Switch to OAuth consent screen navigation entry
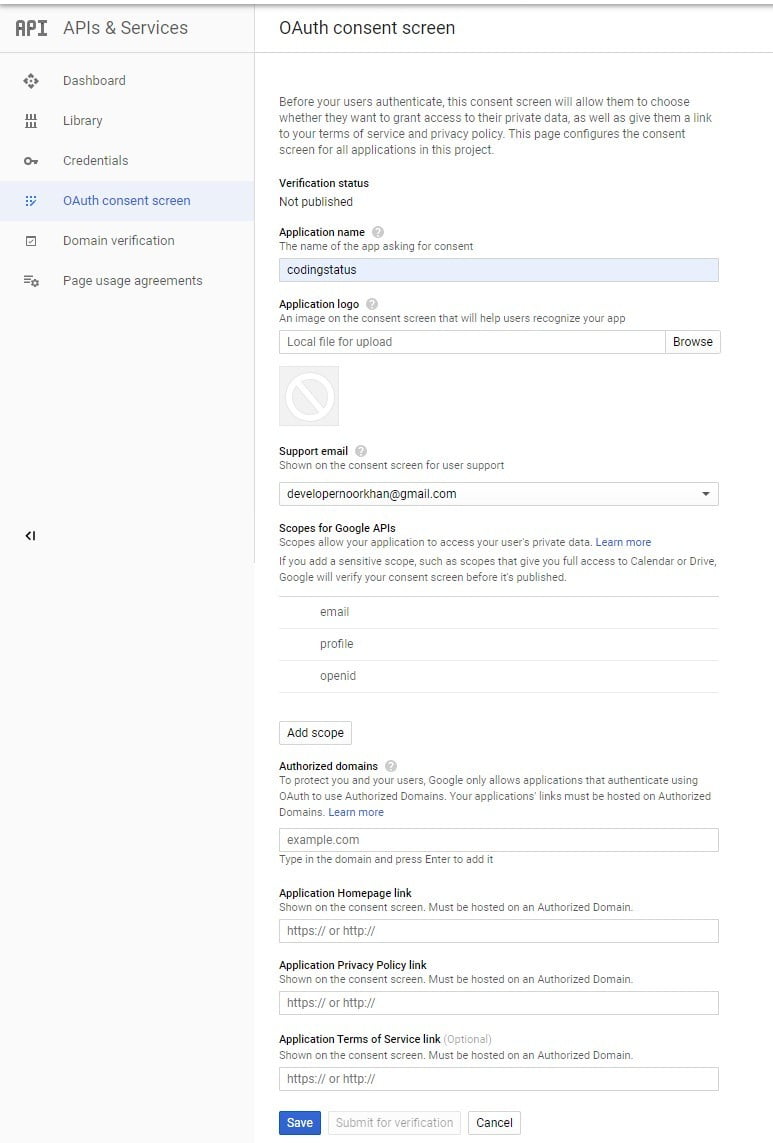Viewport: 773px width, 1143px height. coord(127,200)
